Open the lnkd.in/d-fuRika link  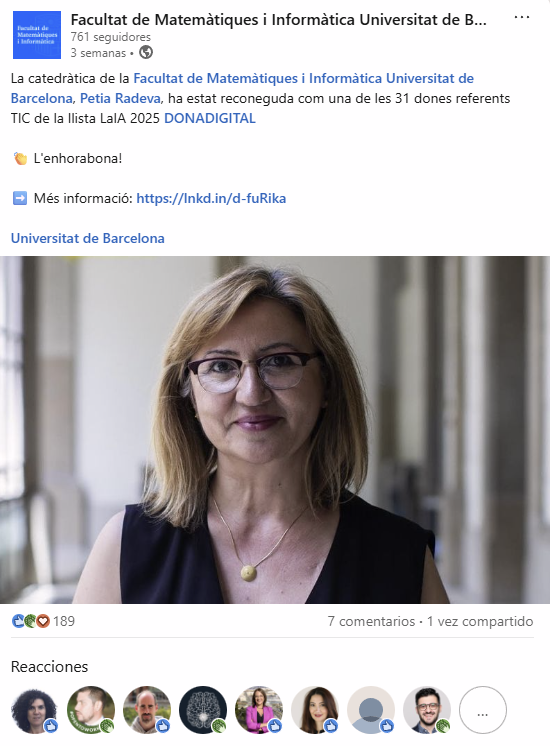(211, 198)
